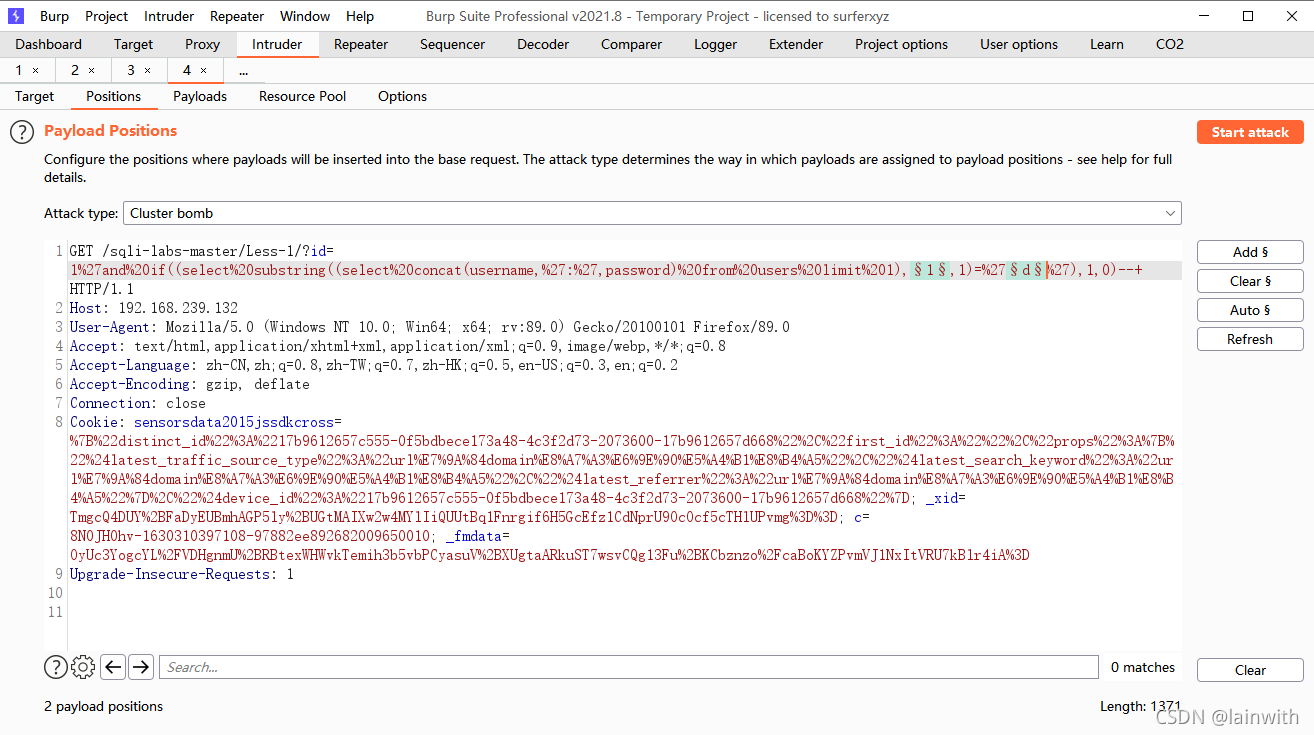1314x735 pixels.
Task: Switch to the Decoder tab
Action: click(543, 44)
